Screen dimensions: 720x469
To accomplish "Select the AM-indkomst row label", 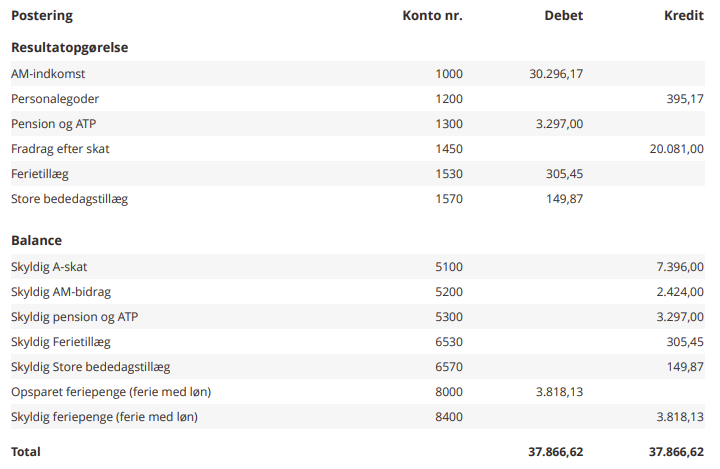I will [x=48, y=74].
